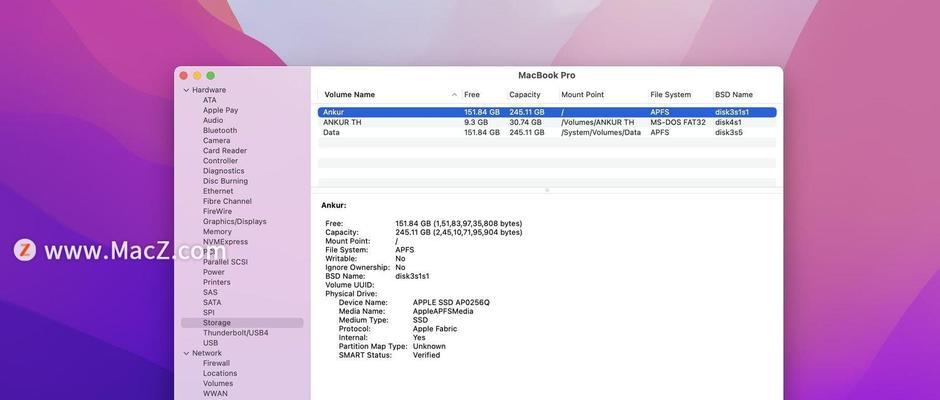Select Audio in the sidebar
Image resolution: width=940 pixels, height=400 pixels.
point(213,121)
